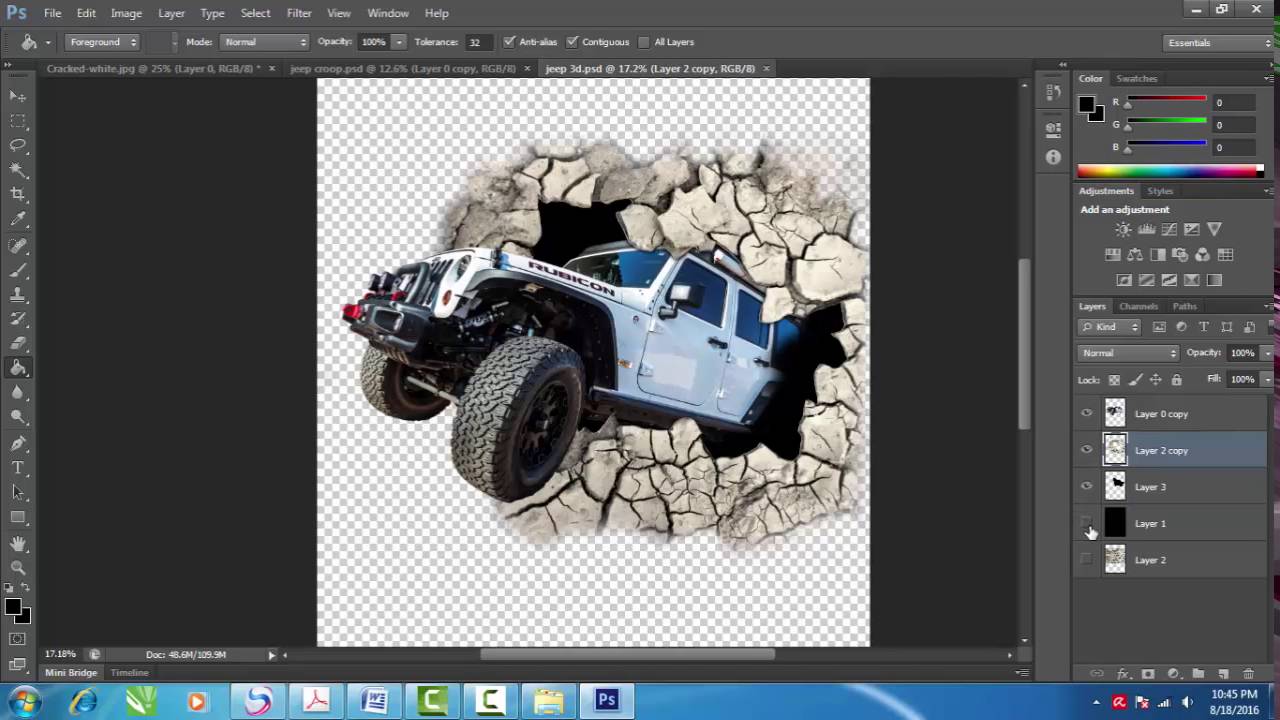This screenshot has width=1280, height=720.
Task: Select the Brush tool
Action: 18,270
